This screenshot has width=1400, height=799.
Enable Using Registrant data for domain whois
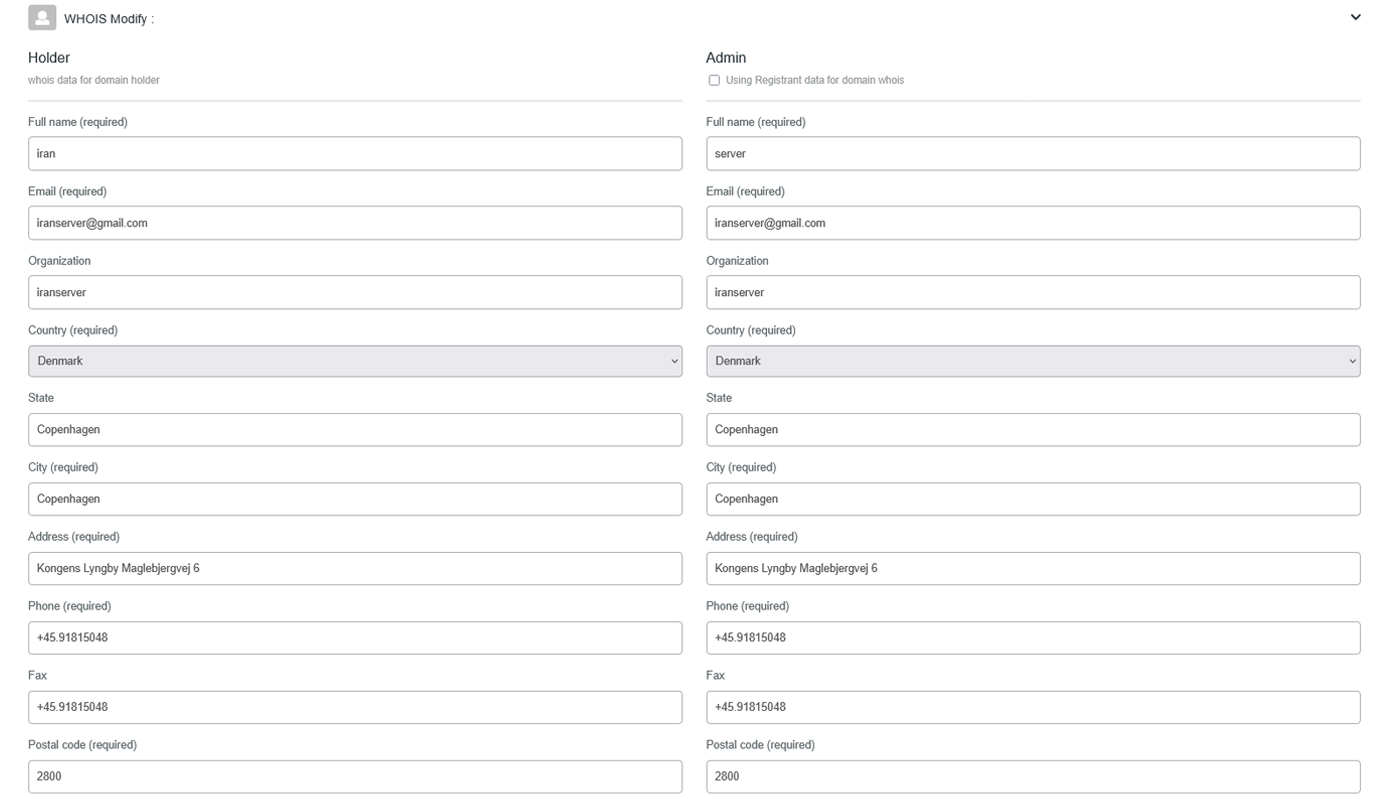click(x=714, y=80)
